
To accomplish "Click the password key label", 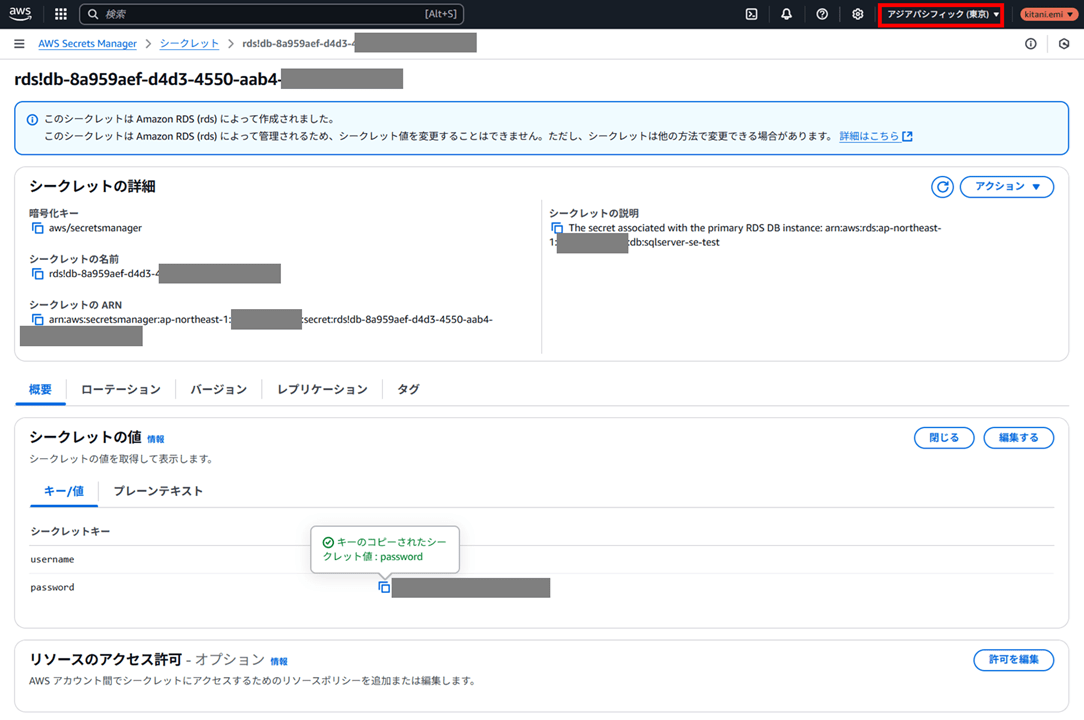I will [x=53, y=587].
